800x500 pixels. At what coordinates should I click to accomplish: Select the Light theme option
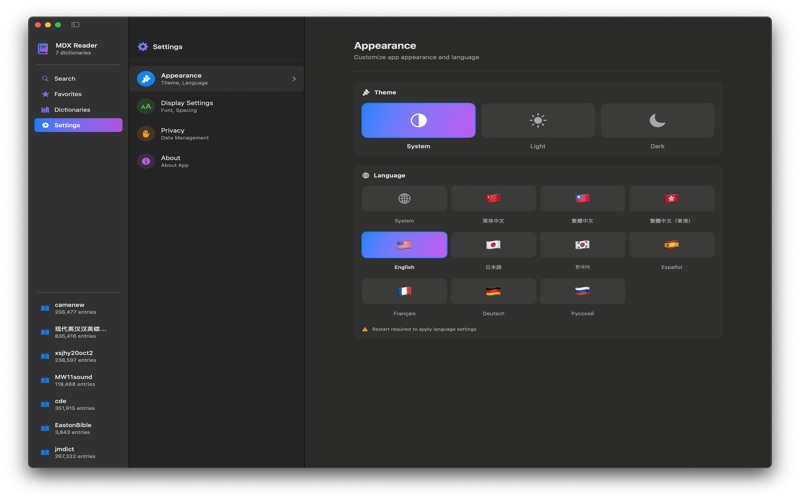[538, 120]
